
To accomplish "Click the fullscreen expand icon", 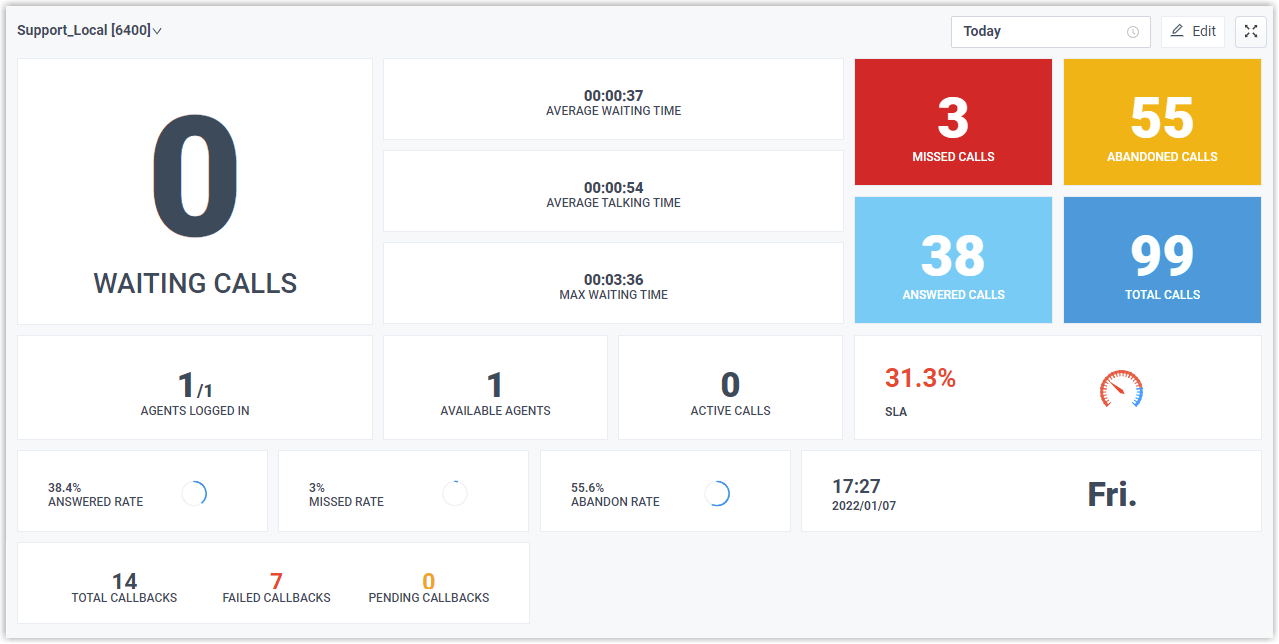I will click(1250, 31).
